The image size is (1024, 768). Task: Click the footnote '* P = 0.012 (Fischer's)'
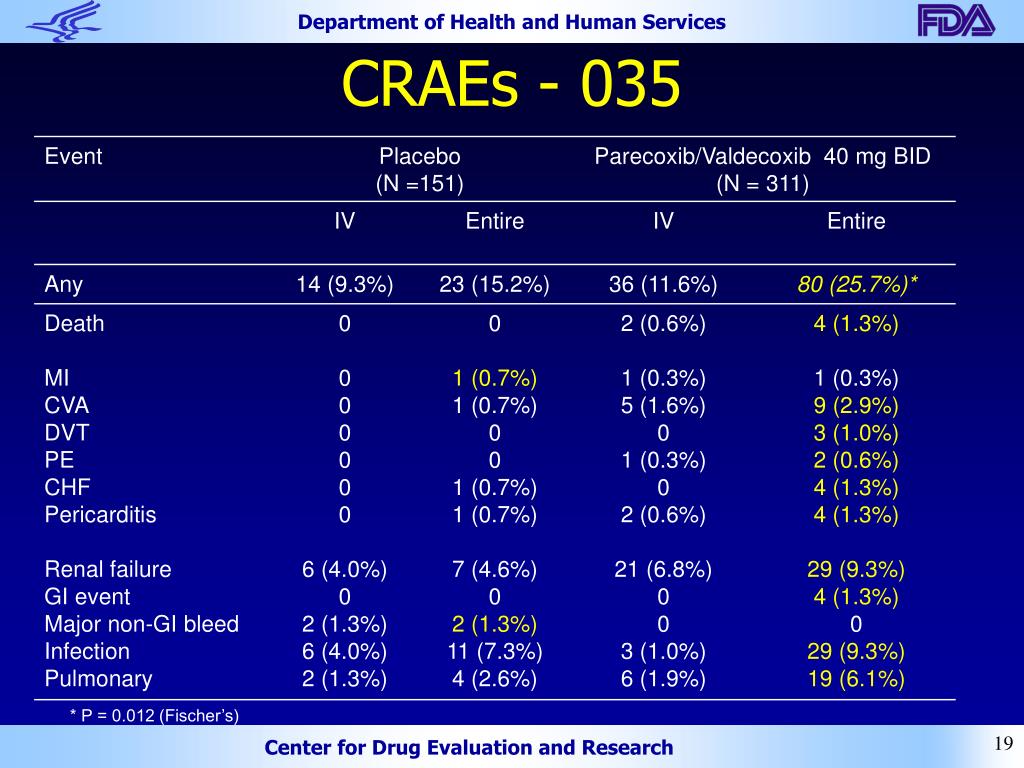(154, 716)
